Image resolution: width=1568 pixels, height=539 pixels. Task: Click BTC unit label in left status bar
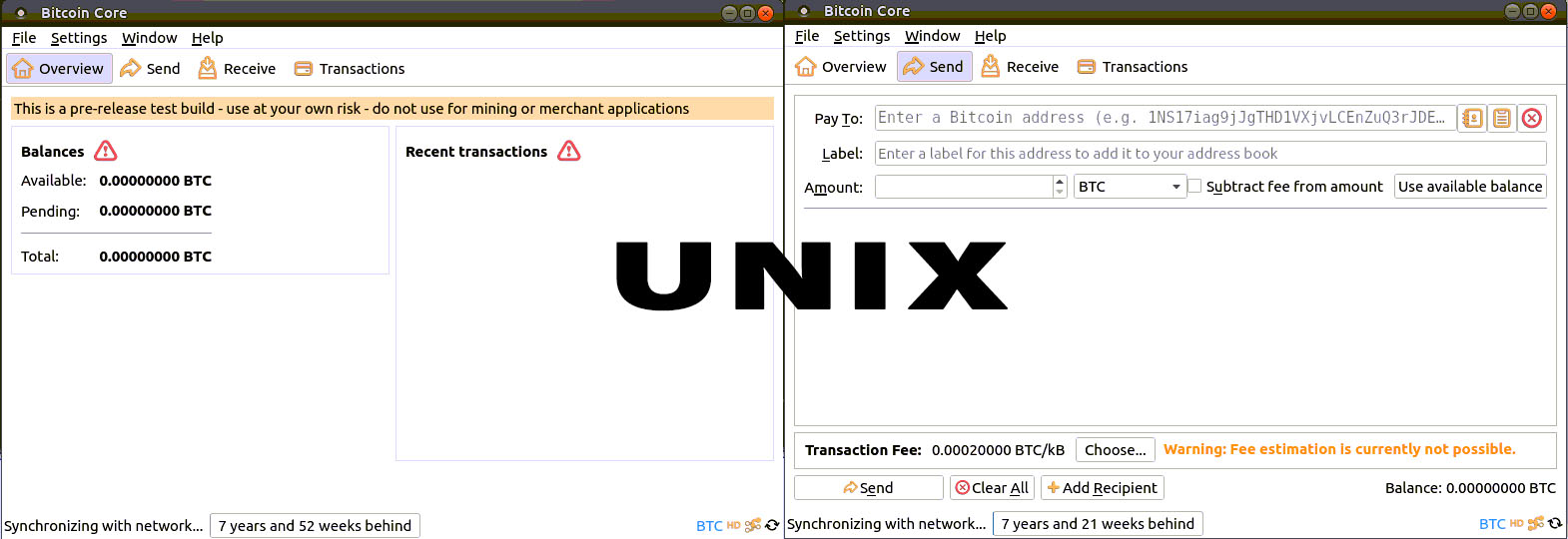[x=709, y=526]
